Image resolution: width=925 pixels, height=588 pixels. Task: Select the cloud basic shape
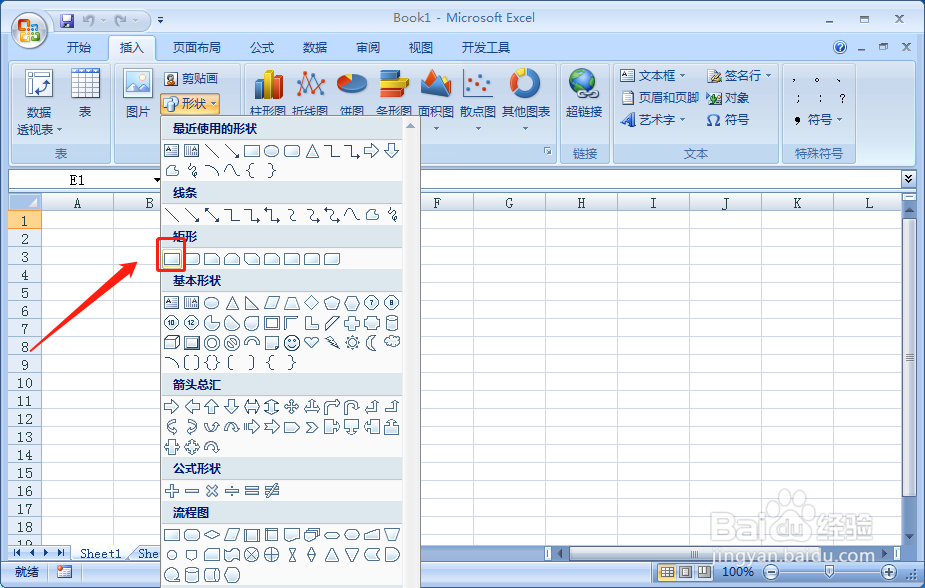click(392, 341)
